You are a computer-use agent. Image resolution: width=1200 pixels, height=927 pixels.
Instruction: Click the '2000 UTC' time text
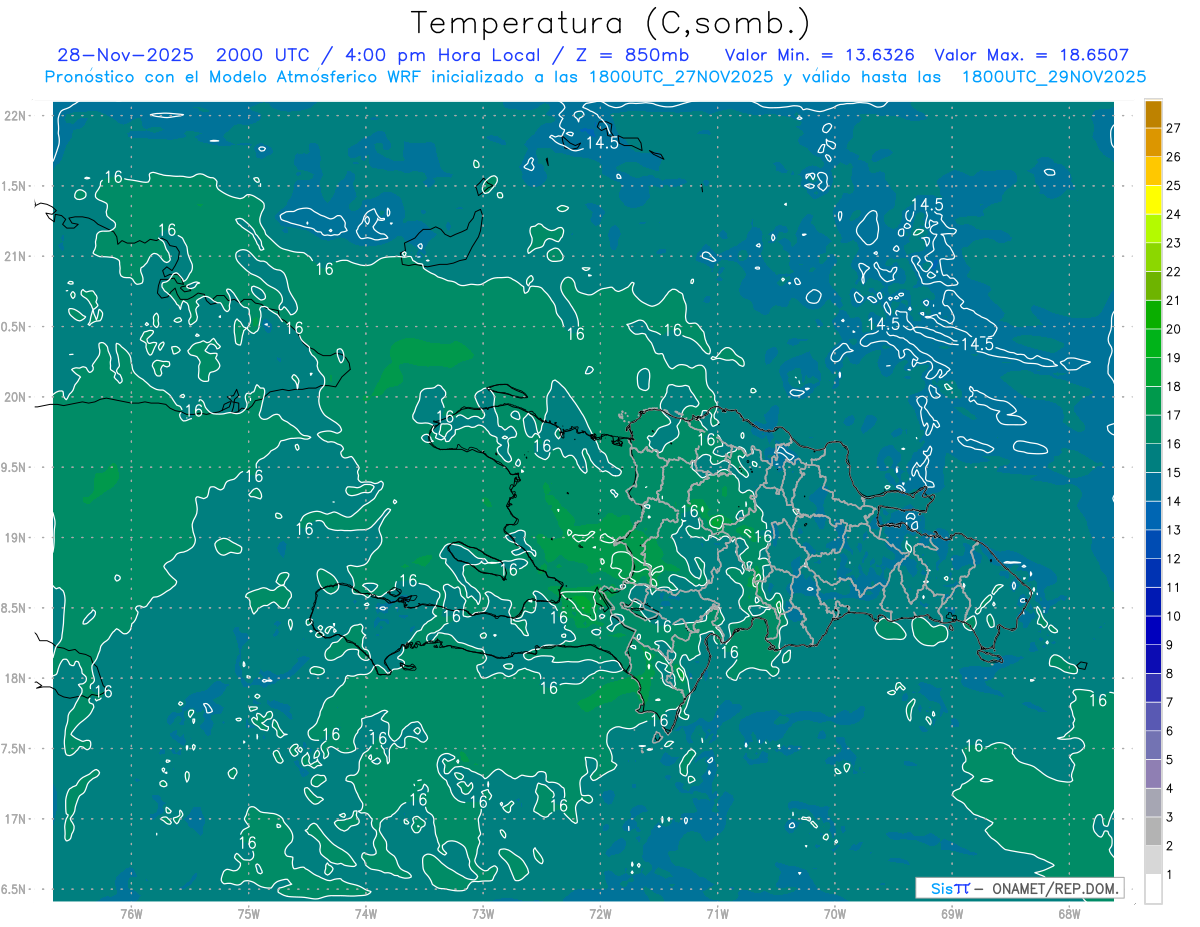[265, 55]
